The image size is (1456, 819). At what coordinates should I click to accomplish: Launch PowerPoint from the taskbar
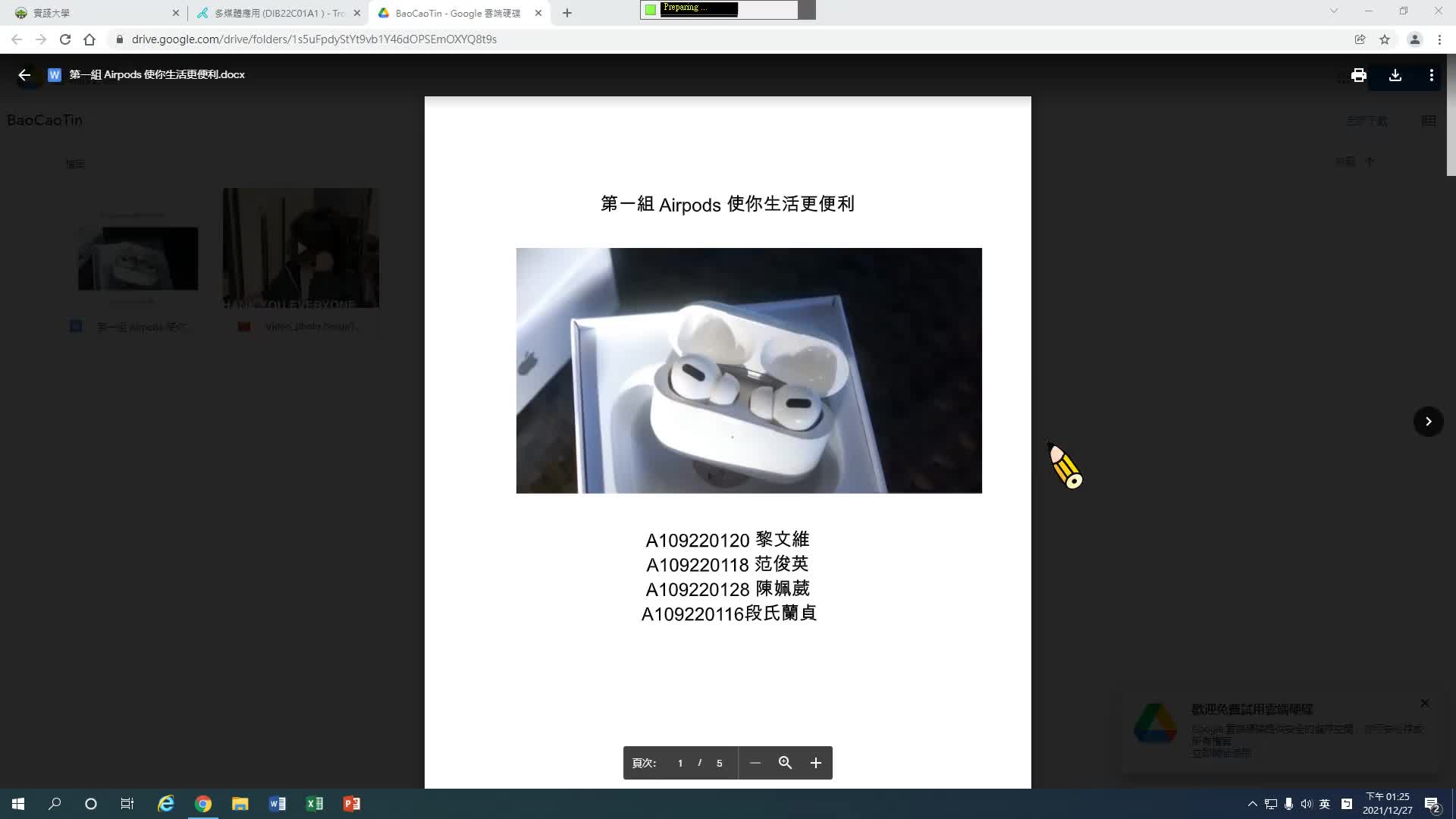coord(351,804)
